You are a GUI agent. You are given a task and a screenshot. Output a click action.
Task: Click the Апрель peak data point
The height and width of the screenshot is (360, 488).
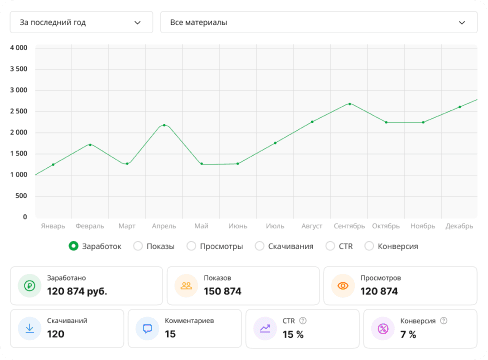coord(164,125)
